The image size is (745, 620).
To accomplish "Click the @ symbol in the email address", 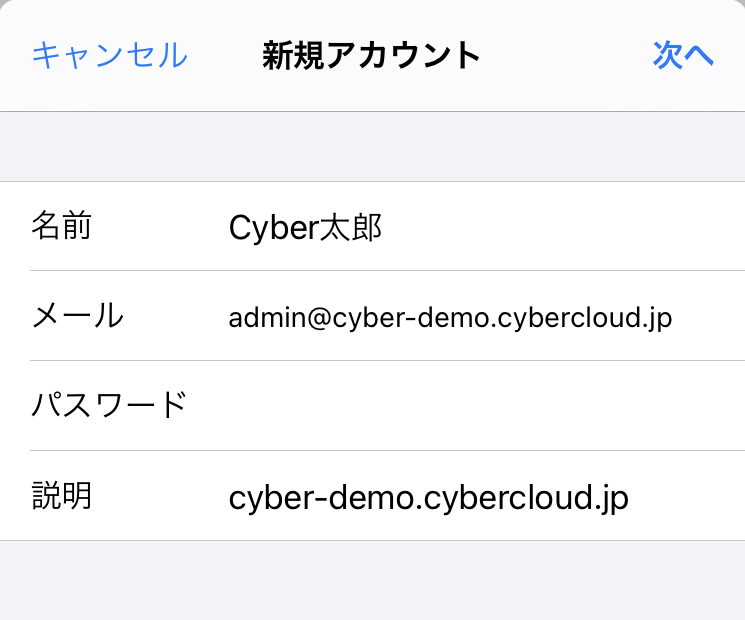I will [x=319, y=318].
